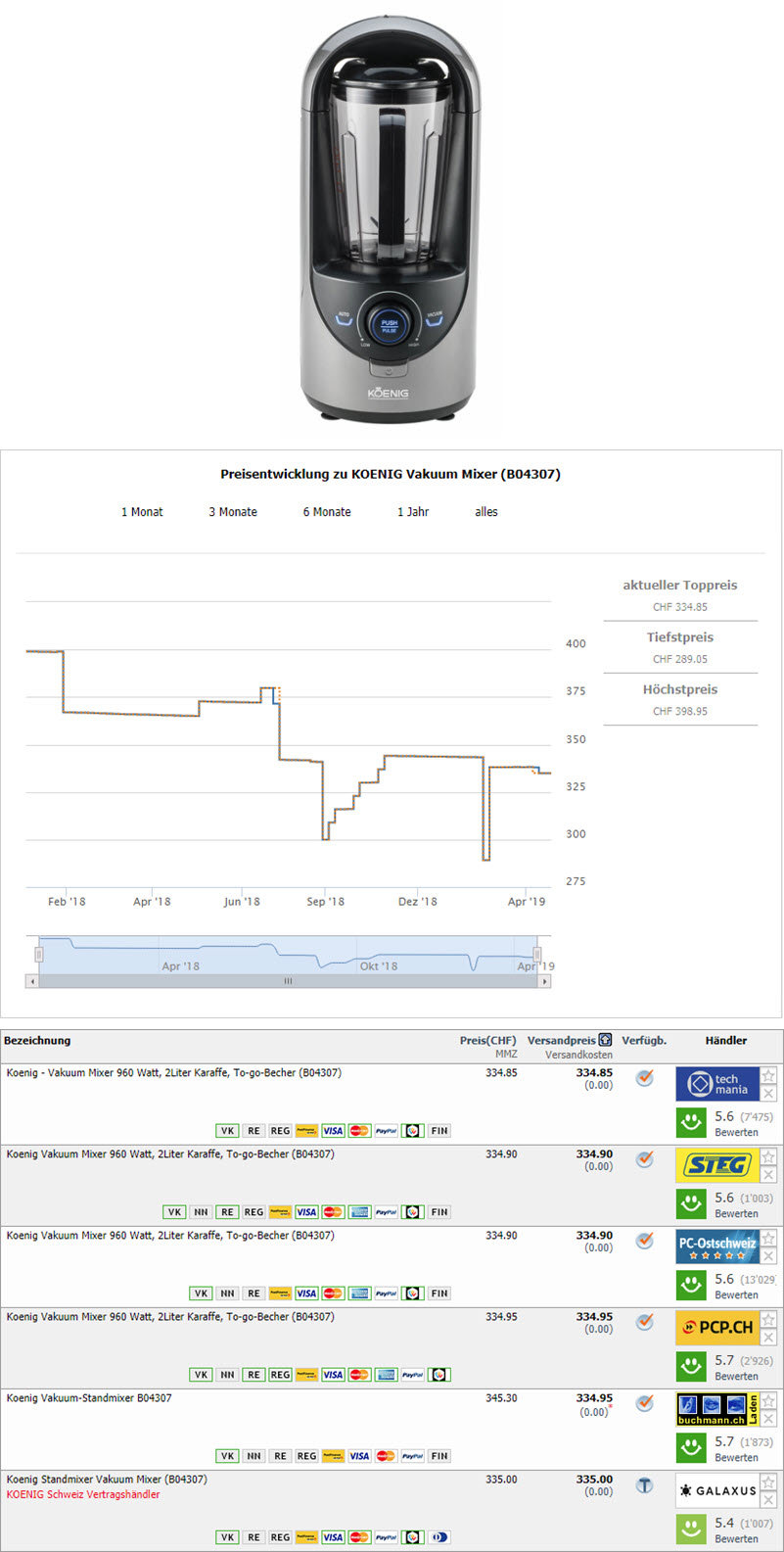This screenshot has width=784, height=1552.
Task: Open the Koenig Standmixer Vakuum Mixer GALAXUS offer
Action: (x=107, y=1480)
